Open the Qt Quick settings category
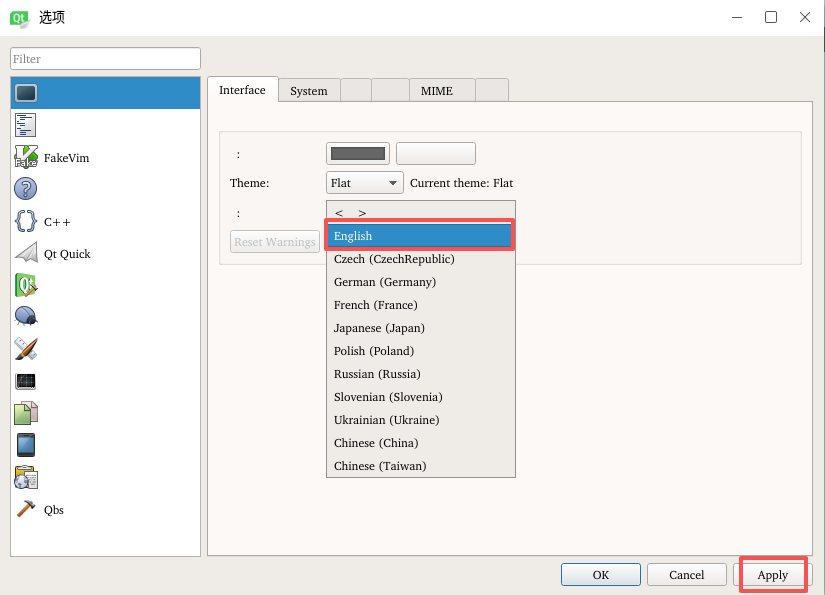This screenshot has width=825, height=595. (x=105, y=254)
